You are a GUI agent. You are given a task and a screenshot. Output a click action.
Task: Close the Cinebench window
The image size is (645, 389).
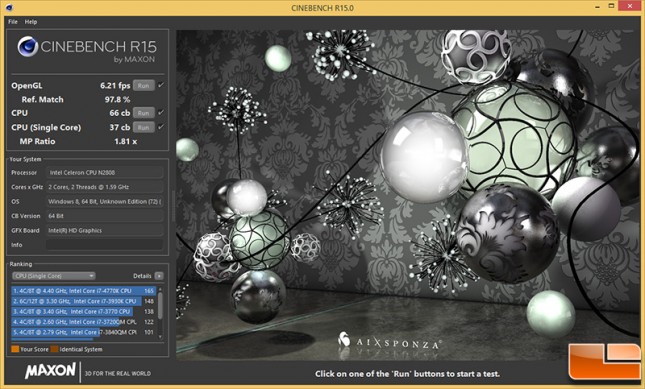pos(629,6)
